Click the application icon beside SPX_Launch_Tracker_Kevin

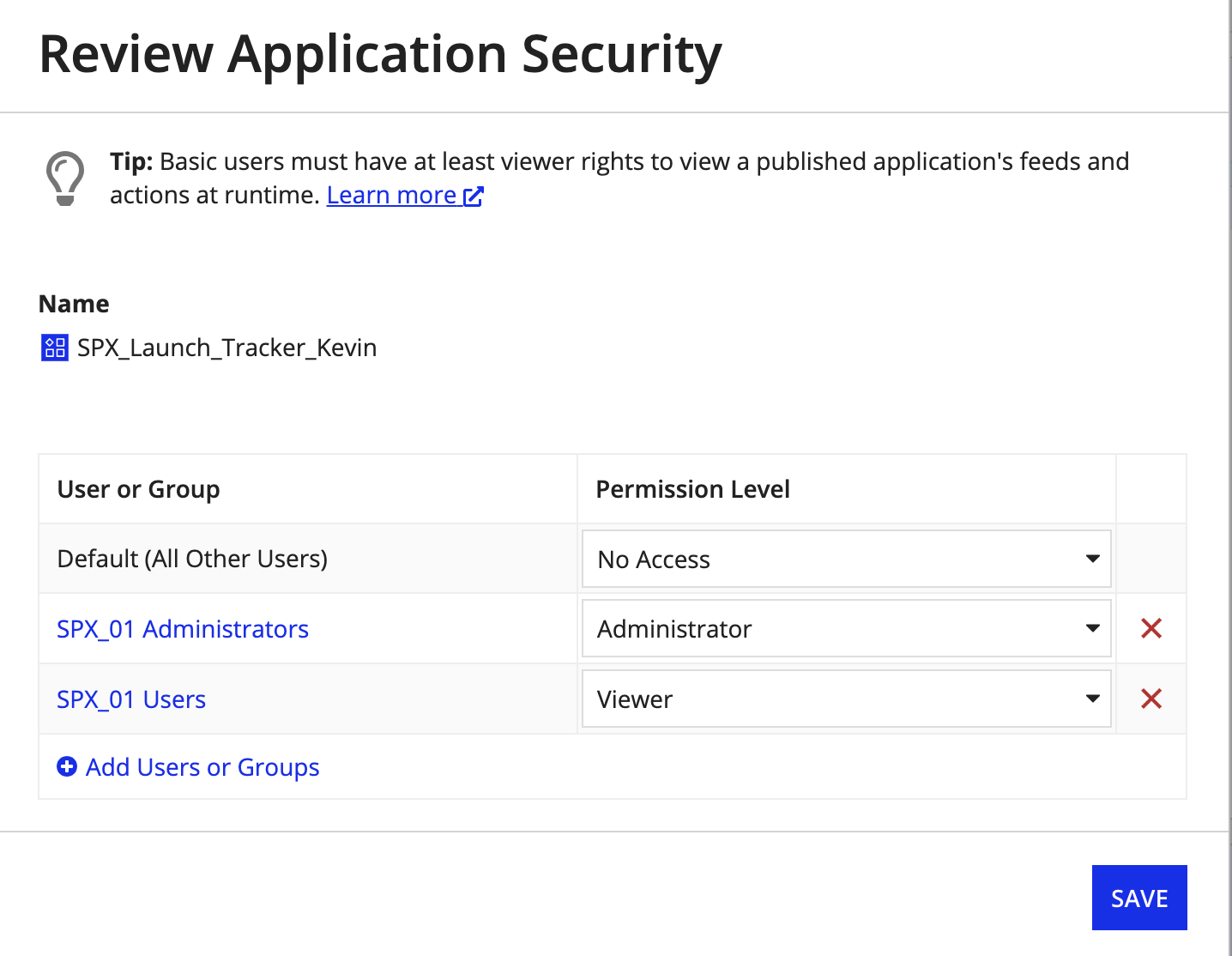(55, 348)
